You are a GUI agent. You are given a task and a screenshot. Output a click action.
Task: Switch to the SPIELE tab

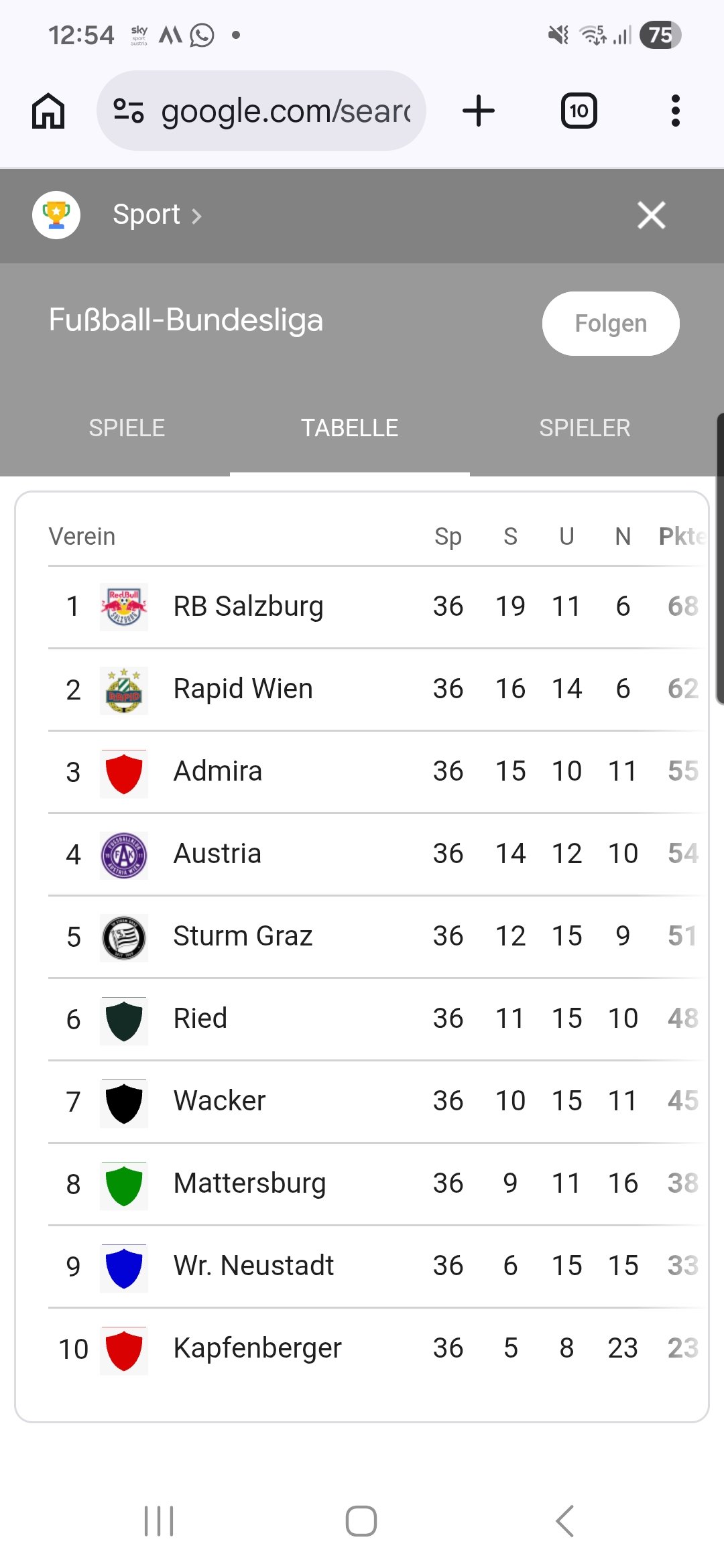tap(127, 428)
